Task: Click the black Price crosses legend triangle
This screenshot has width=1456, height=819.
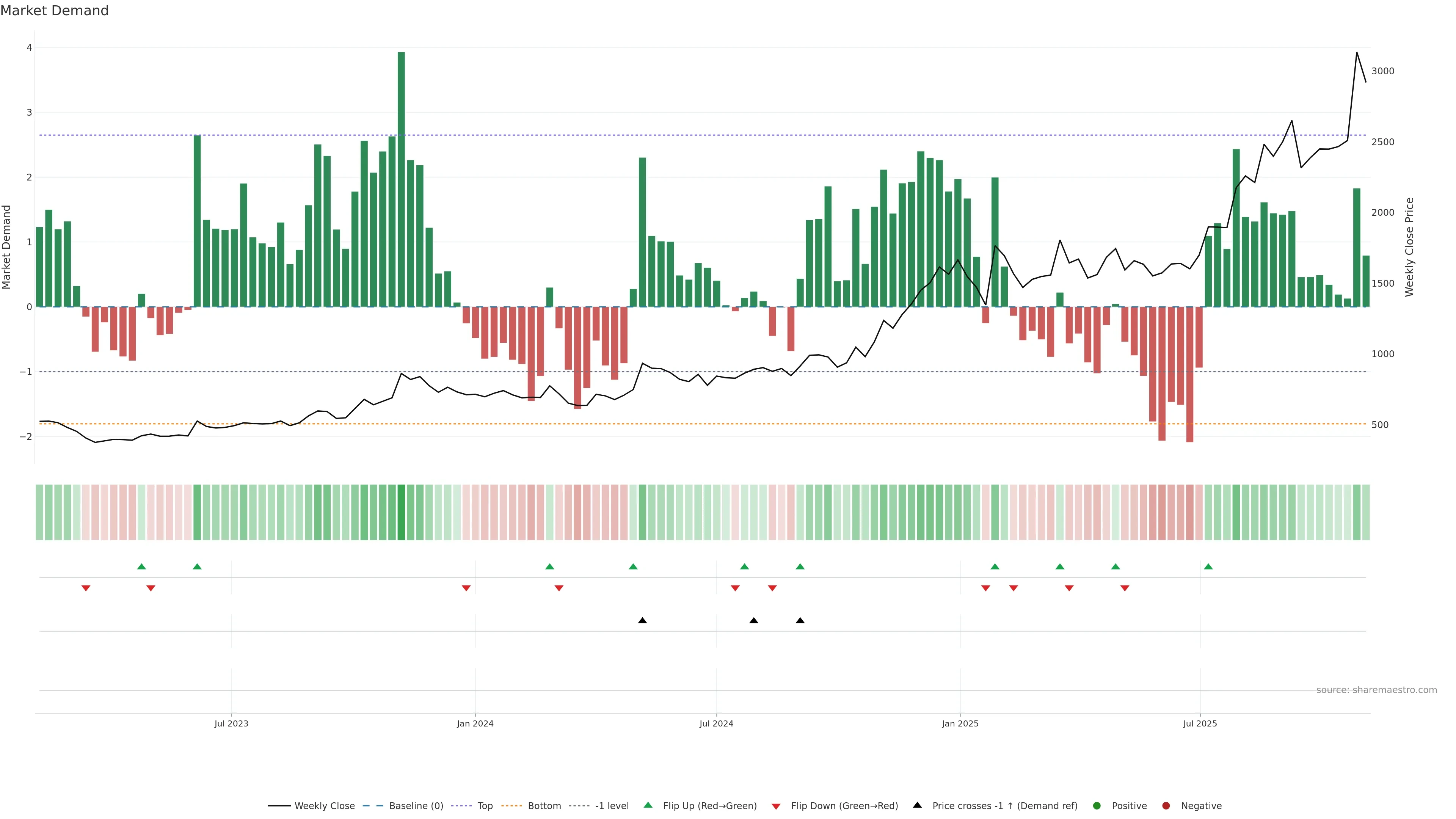Action: [x=917, y=805]
